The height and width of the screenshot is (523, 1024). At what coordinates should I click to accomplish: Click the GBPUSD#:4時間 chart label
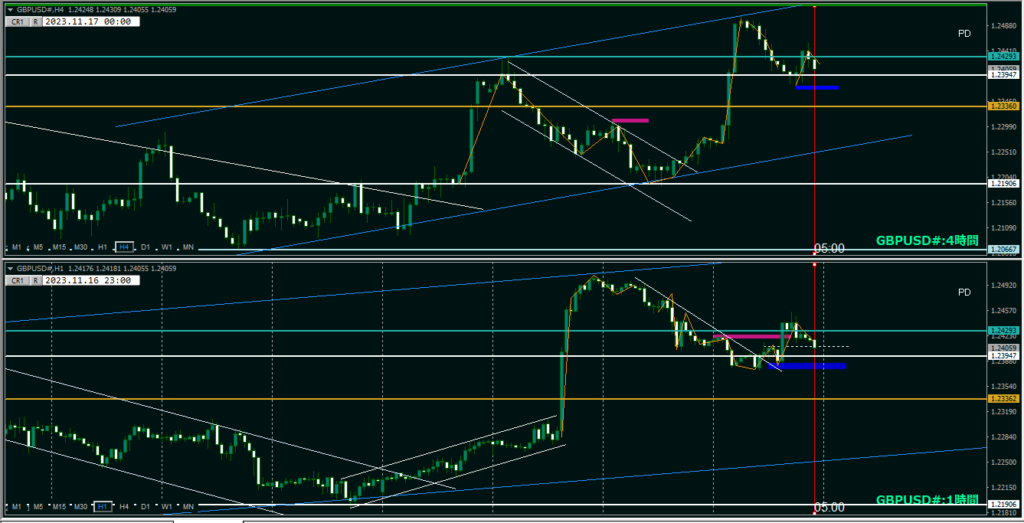(x=927, y=241)
